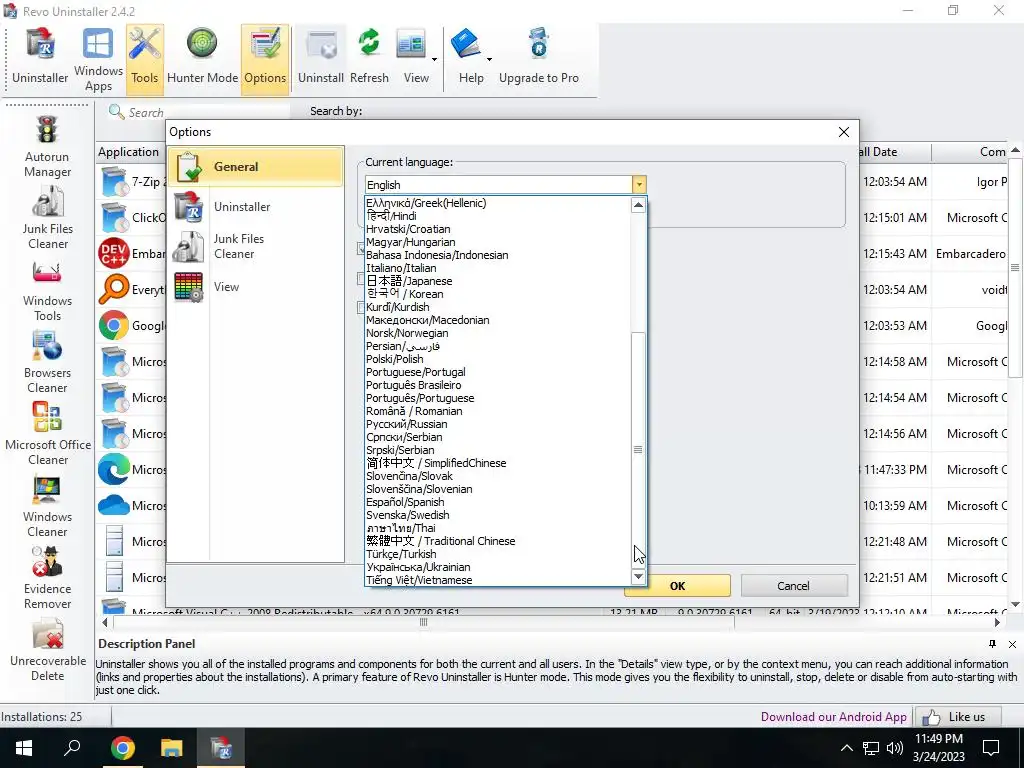Open Windows Apps from the toolbar

tap(98, 58)
